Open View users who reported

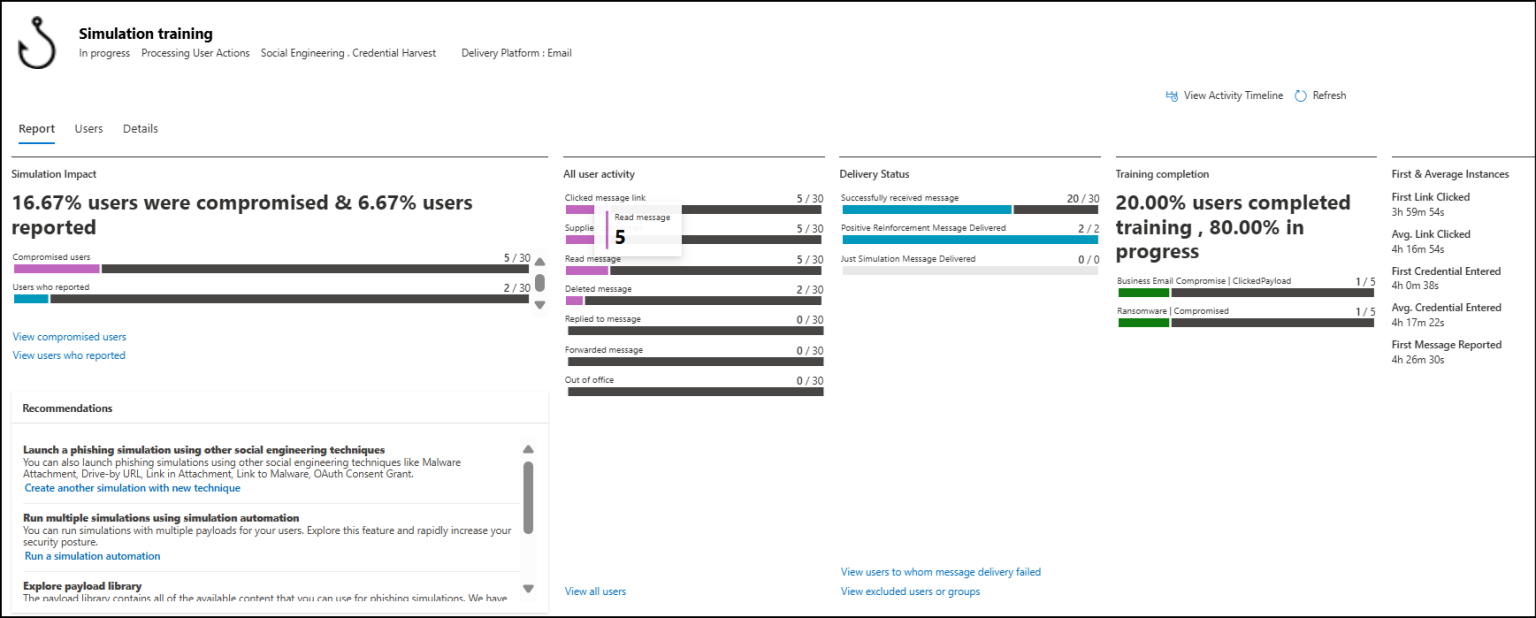click(68, 355)
